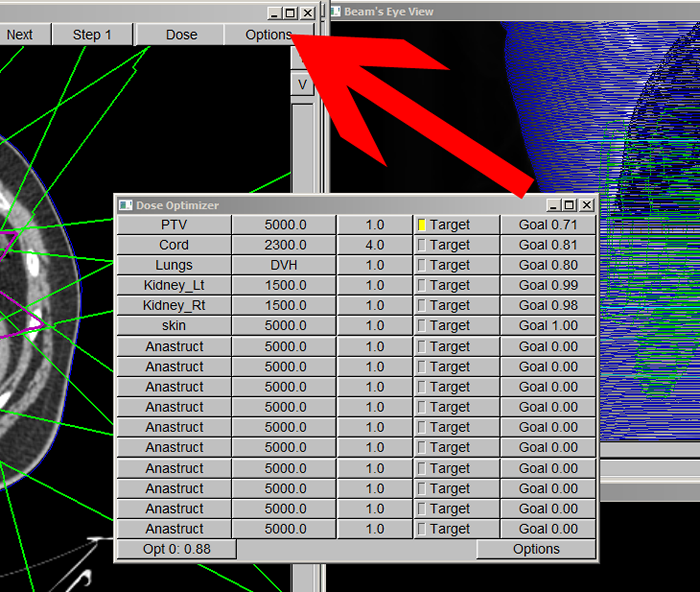Select the Cord weight value 4.0

(x=374, y=245)
